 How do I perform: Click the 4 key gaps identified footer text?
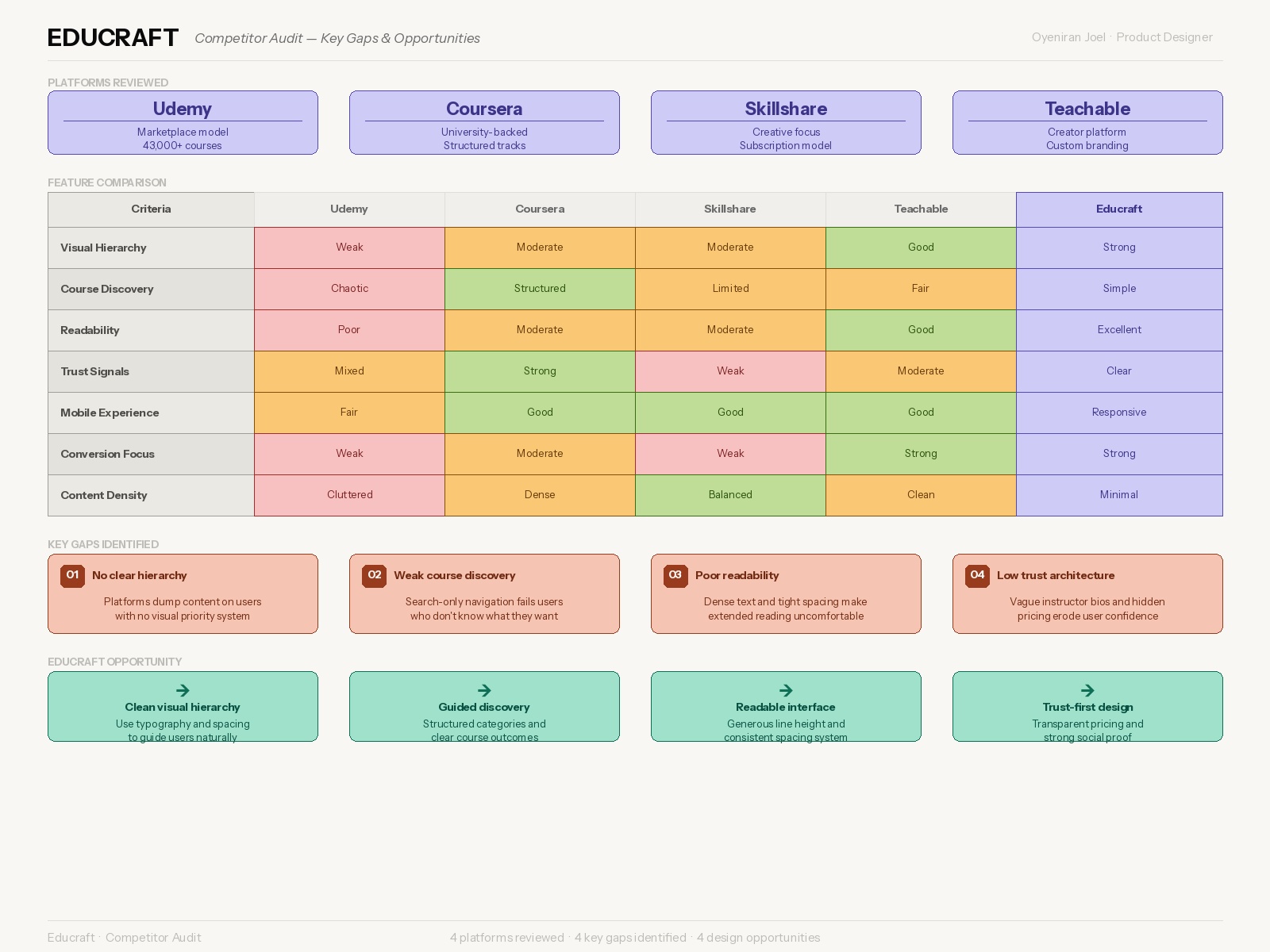click(629, 938)
